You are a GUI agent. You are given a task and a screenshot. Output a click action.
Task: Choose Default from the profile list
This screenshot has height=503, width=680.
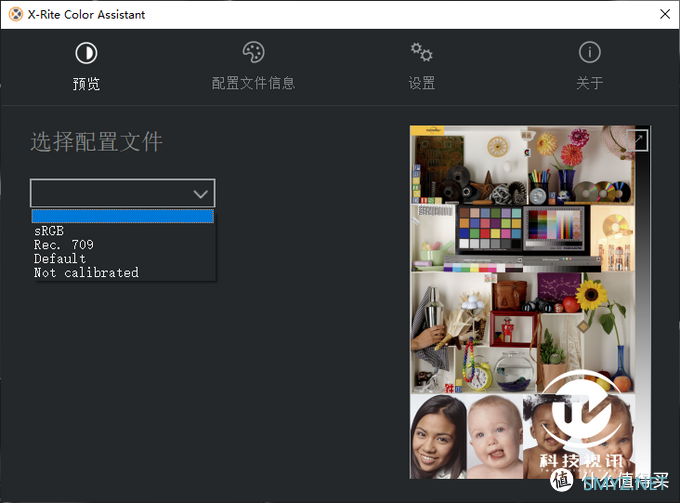click(x=123, y=258)
